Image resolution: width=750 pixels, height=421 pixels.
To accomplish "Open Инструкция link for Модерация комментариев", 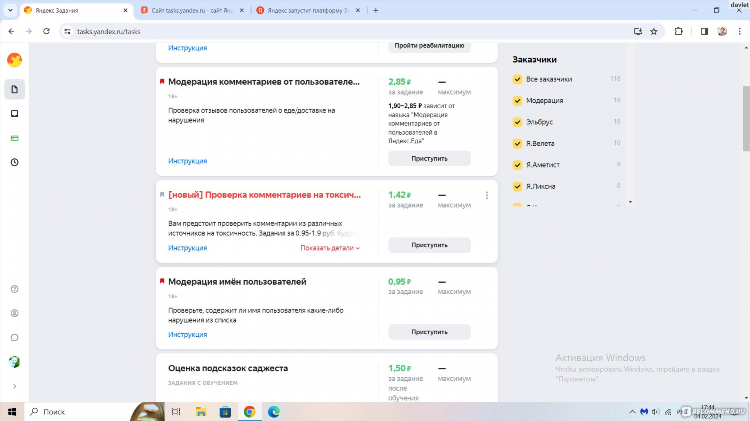I will (x=188, y=161).
